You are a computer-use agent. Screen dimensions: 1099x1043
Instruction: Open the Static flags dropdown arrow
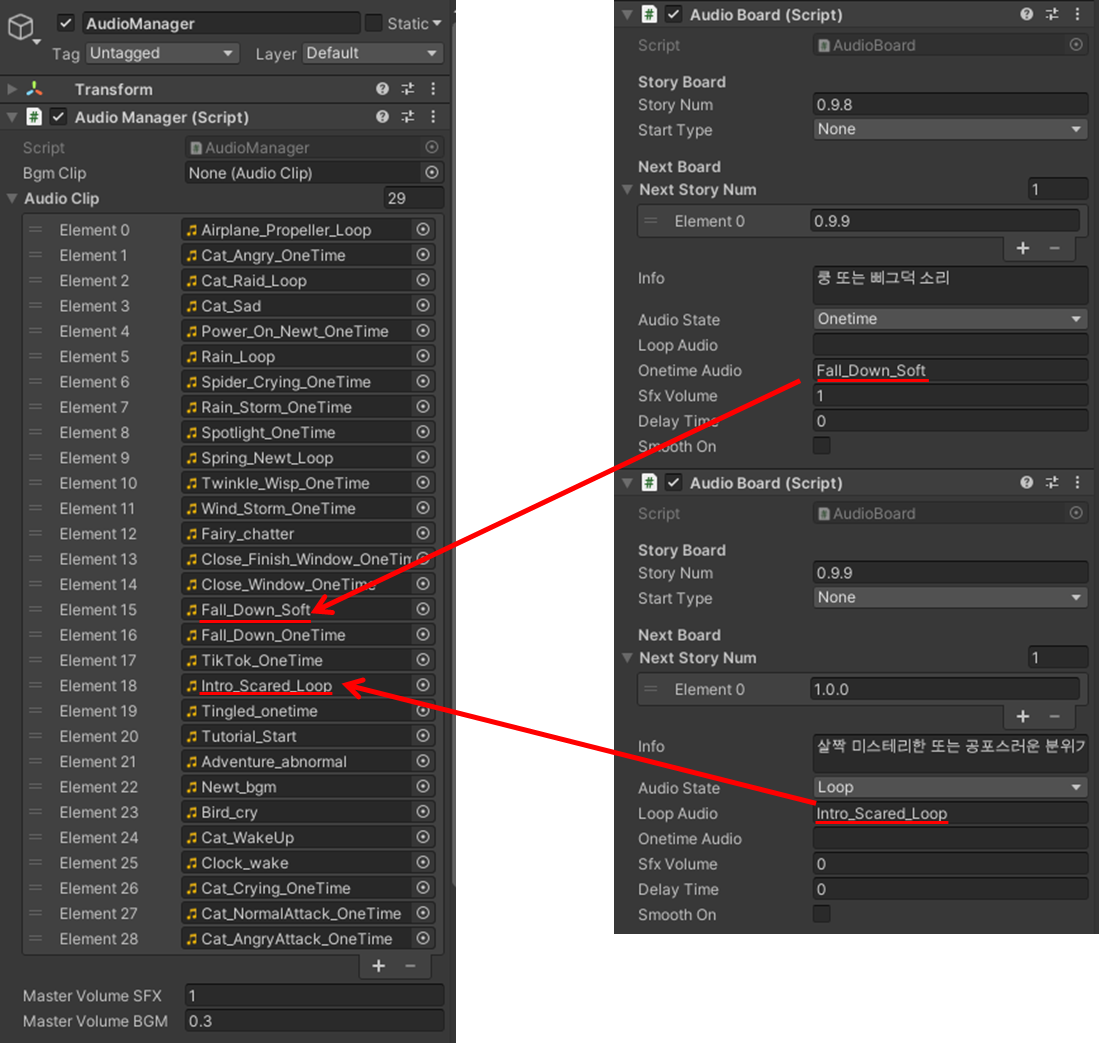click(437, 23)
